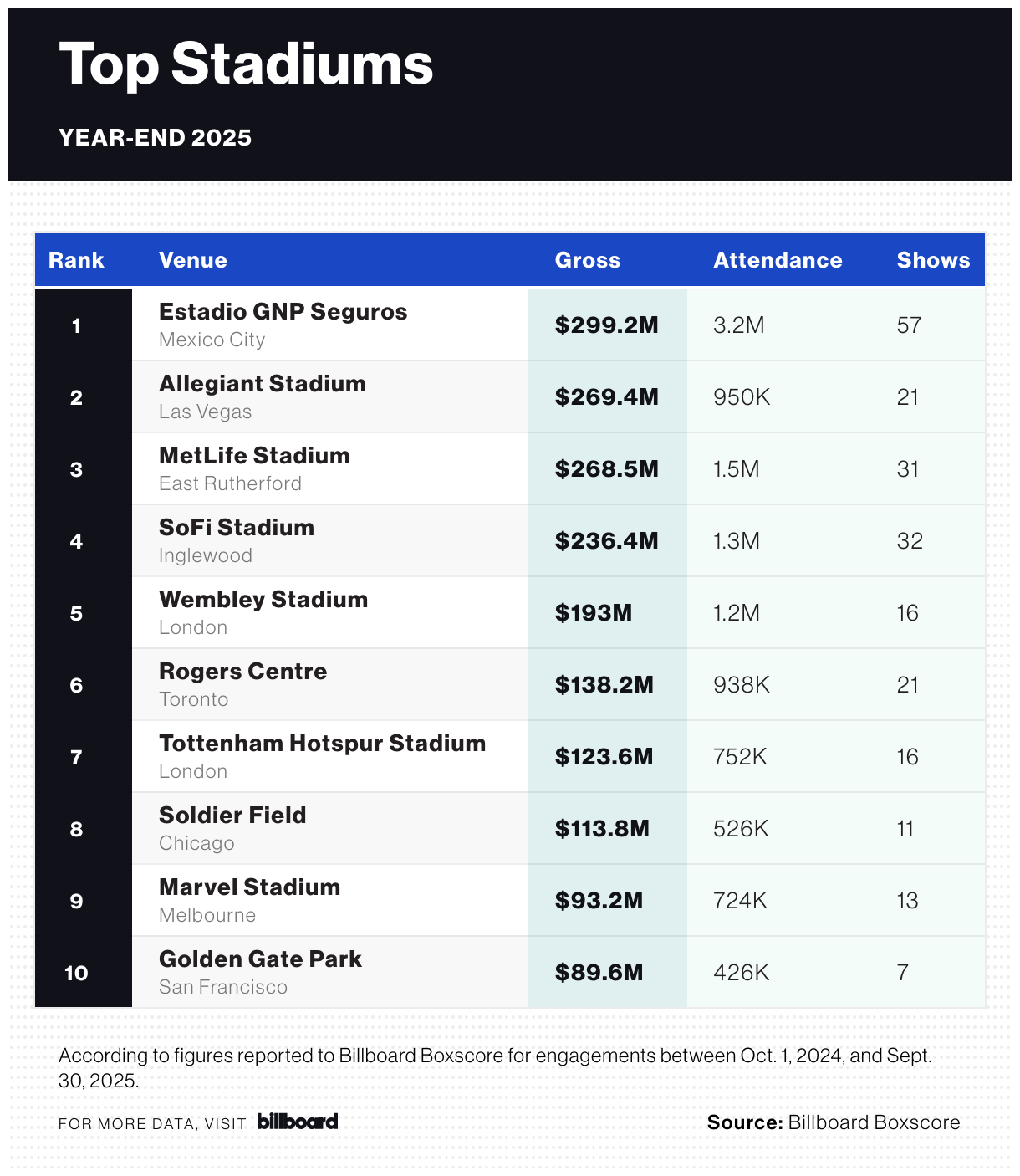Click the $236.4M gross value
Viewport: 1020px width, 1176px height.
[606, 541]
